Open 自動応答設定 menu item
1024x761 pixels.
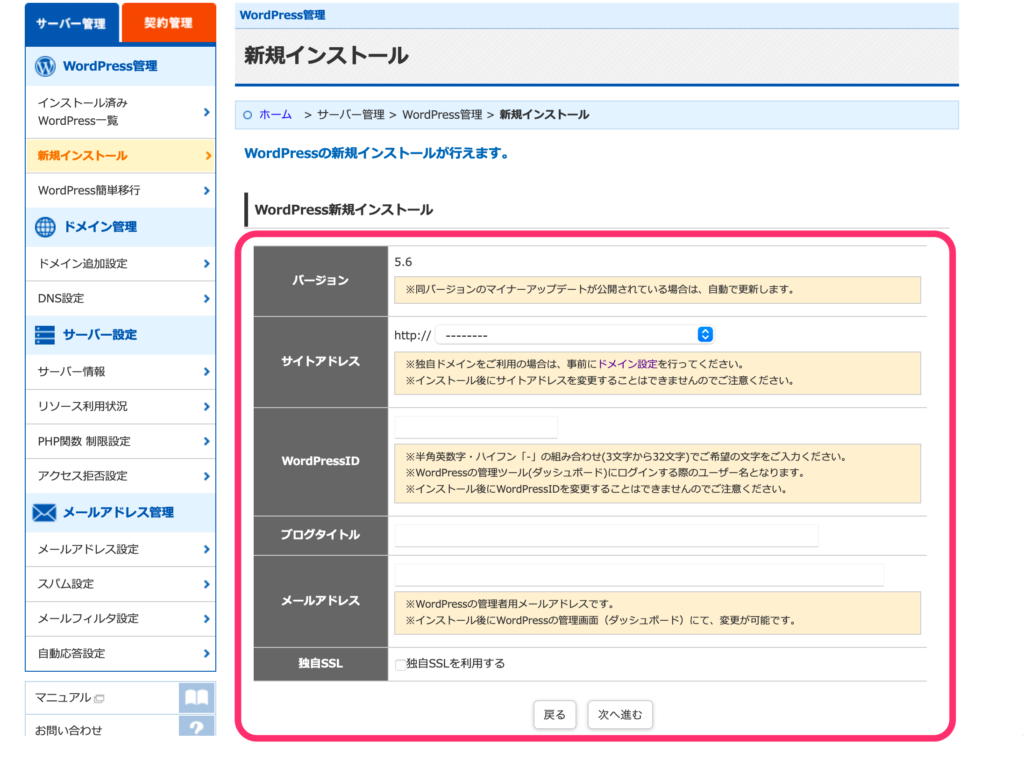(120, 653)
